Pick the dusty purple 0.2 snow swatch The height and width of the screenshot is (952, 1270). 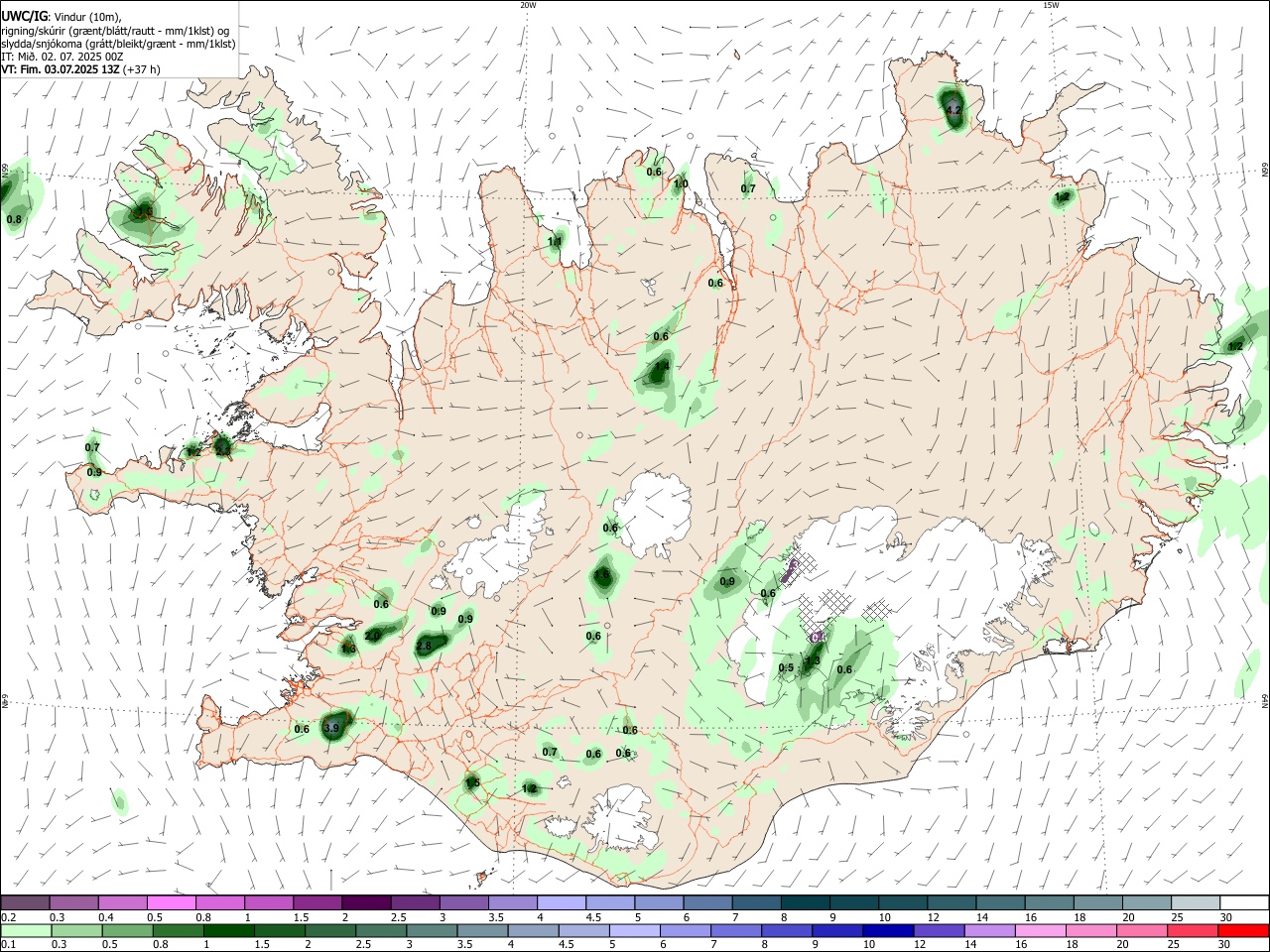[25, 902]
